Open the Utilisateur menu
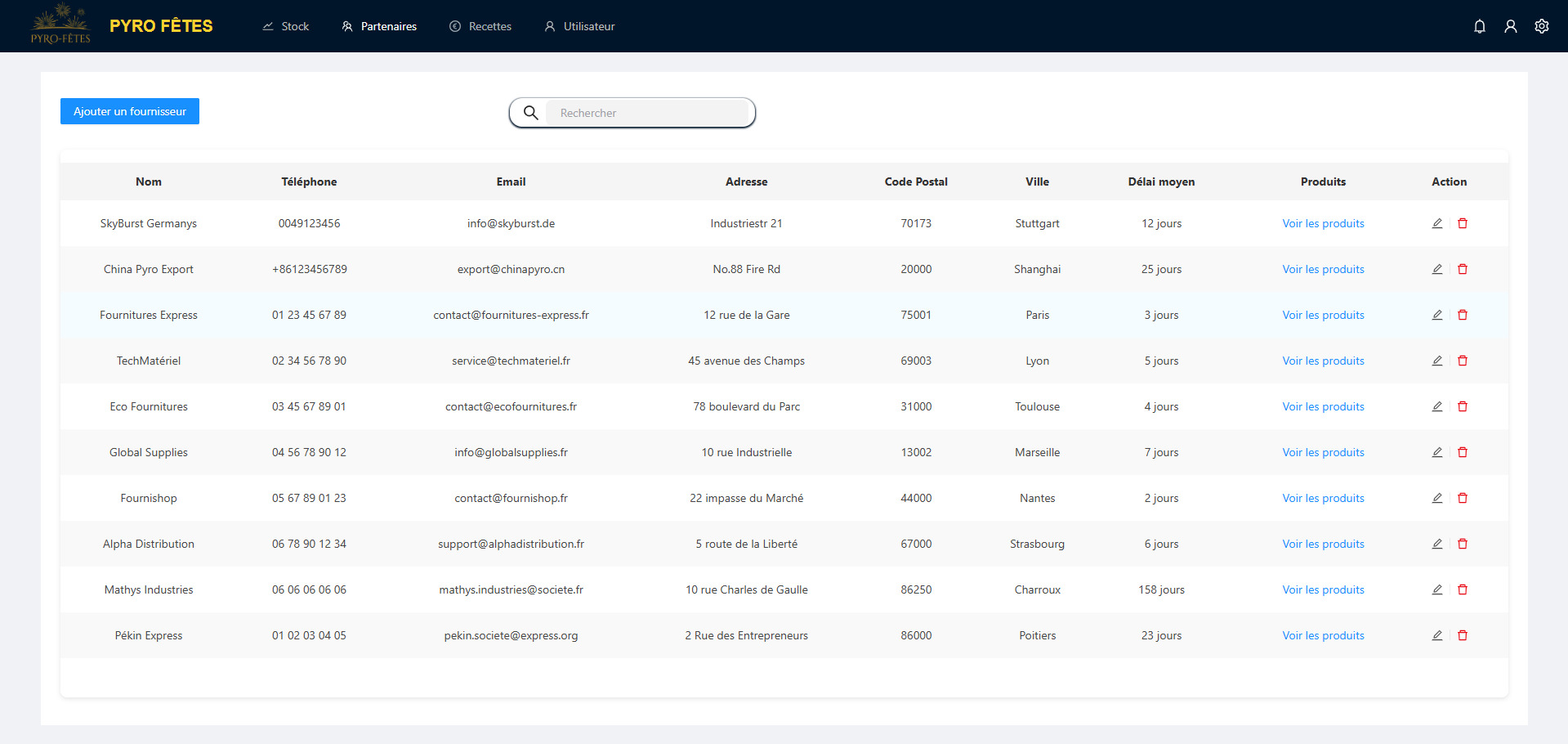1568x744 pixels. click(579, 26)
